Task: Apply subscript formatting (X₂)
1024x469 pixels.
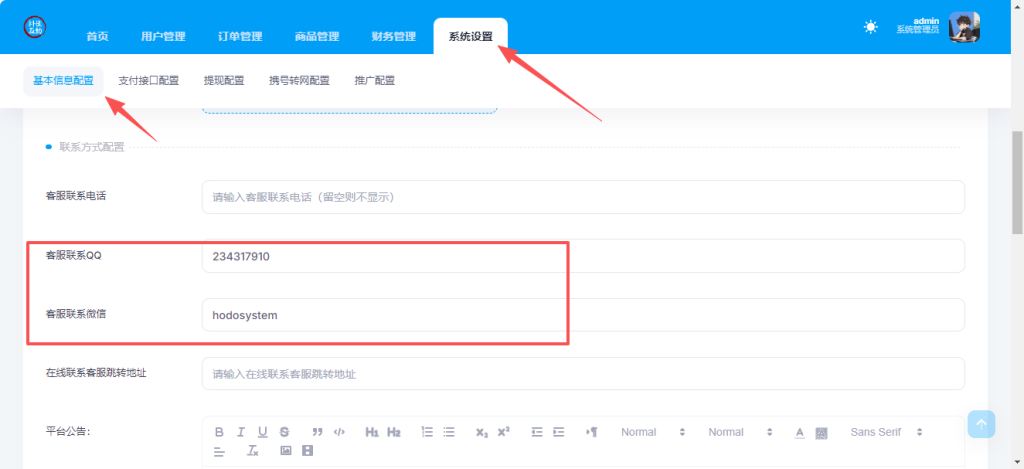Action: [x=482, y=432]
